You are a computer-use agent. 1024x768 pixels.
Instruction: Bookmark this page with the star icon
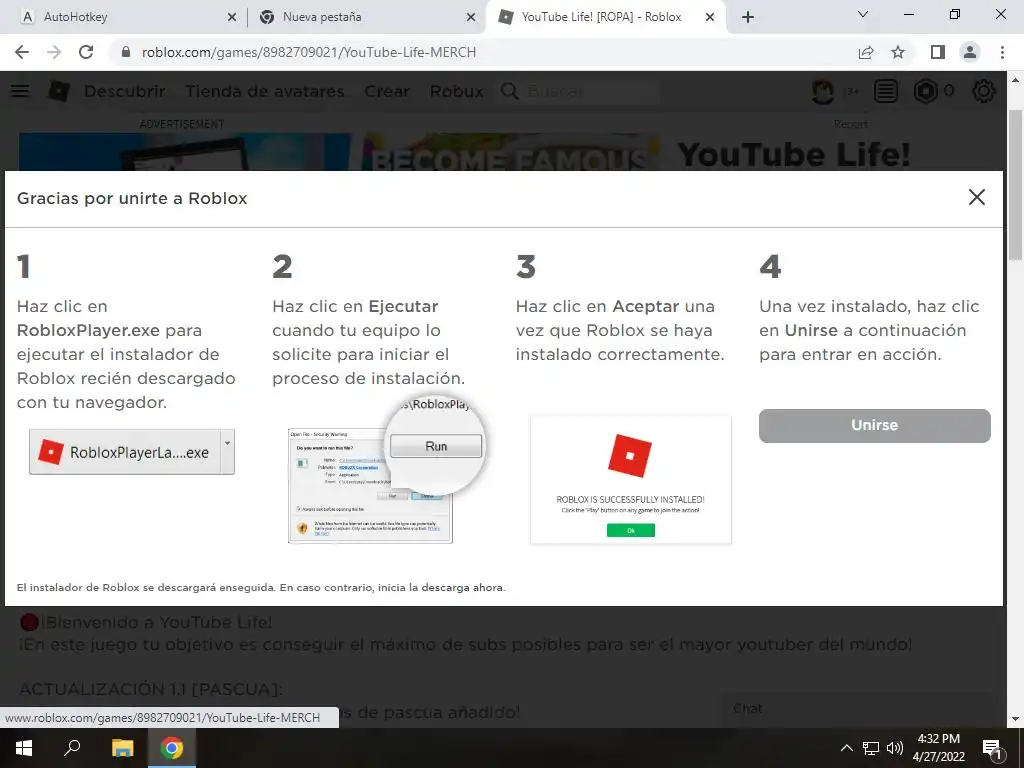click(x=898, y=52)
